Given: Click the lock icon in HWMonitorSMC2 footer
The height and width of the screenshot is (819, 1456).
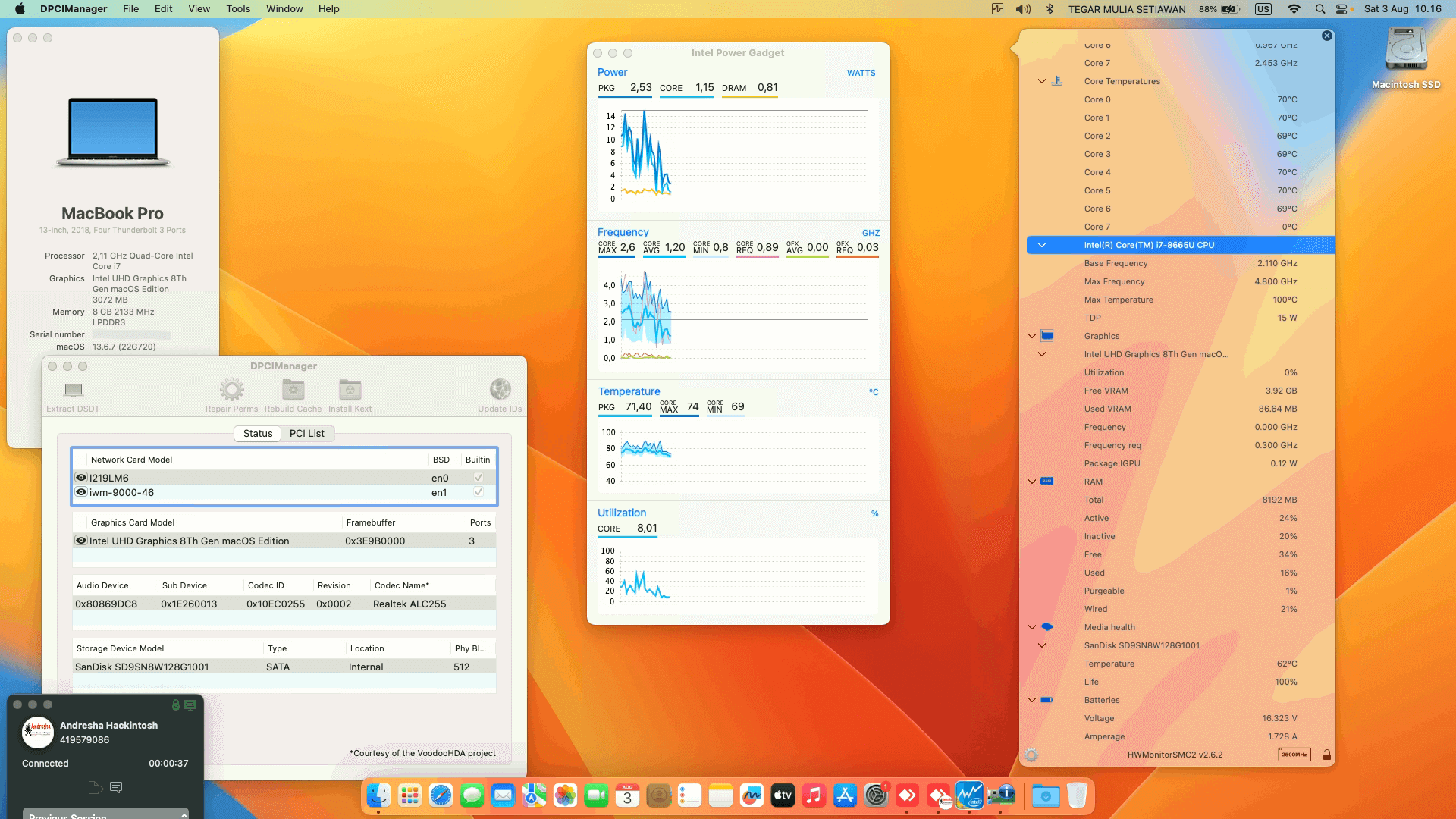Looking at the screenshot, I should [x=1326, y=755].
